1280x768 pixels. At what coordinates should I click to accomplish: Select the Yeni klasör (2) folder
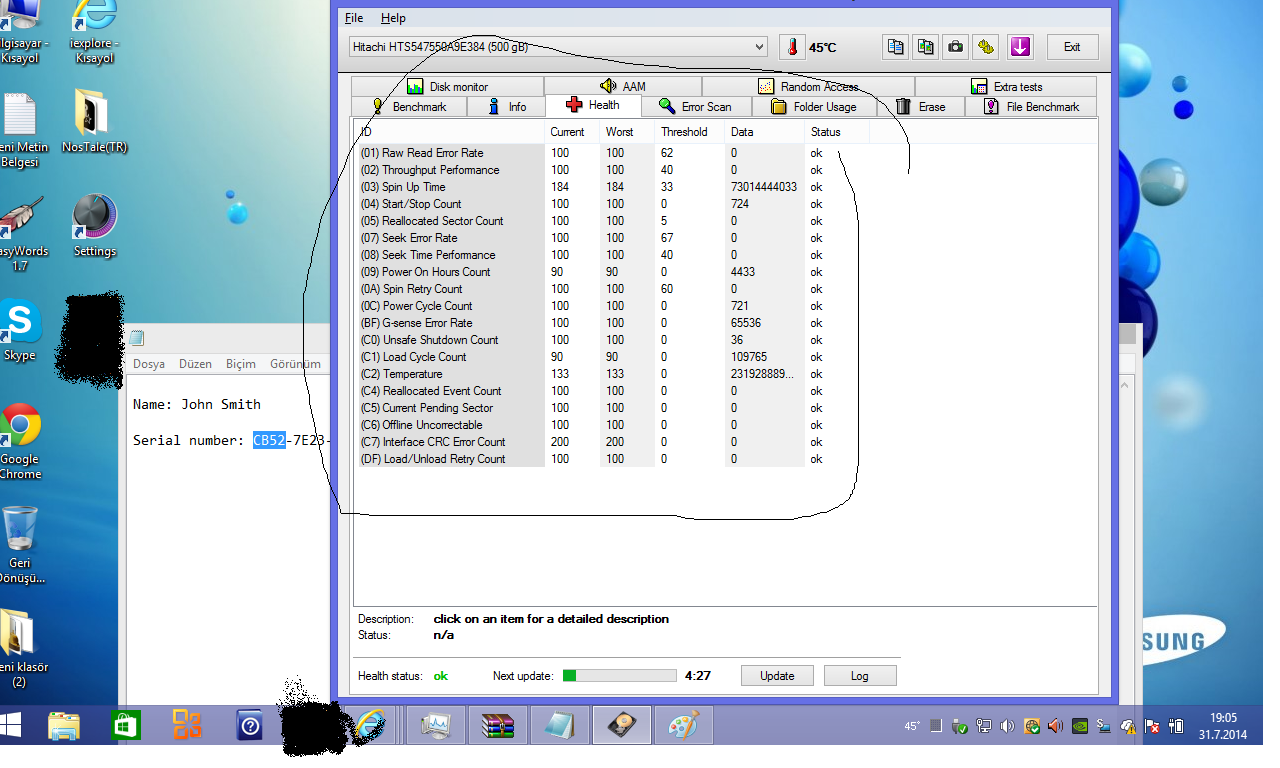pos(20,648)
